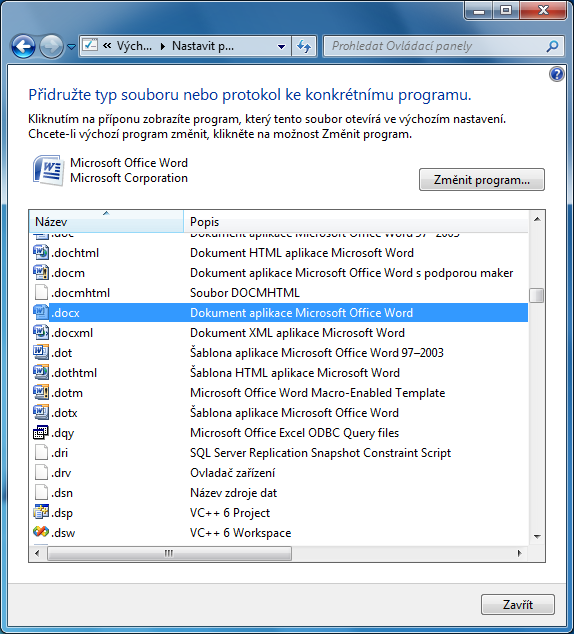Click the horizontal scrollbar left arrow

tap(38, 553)
